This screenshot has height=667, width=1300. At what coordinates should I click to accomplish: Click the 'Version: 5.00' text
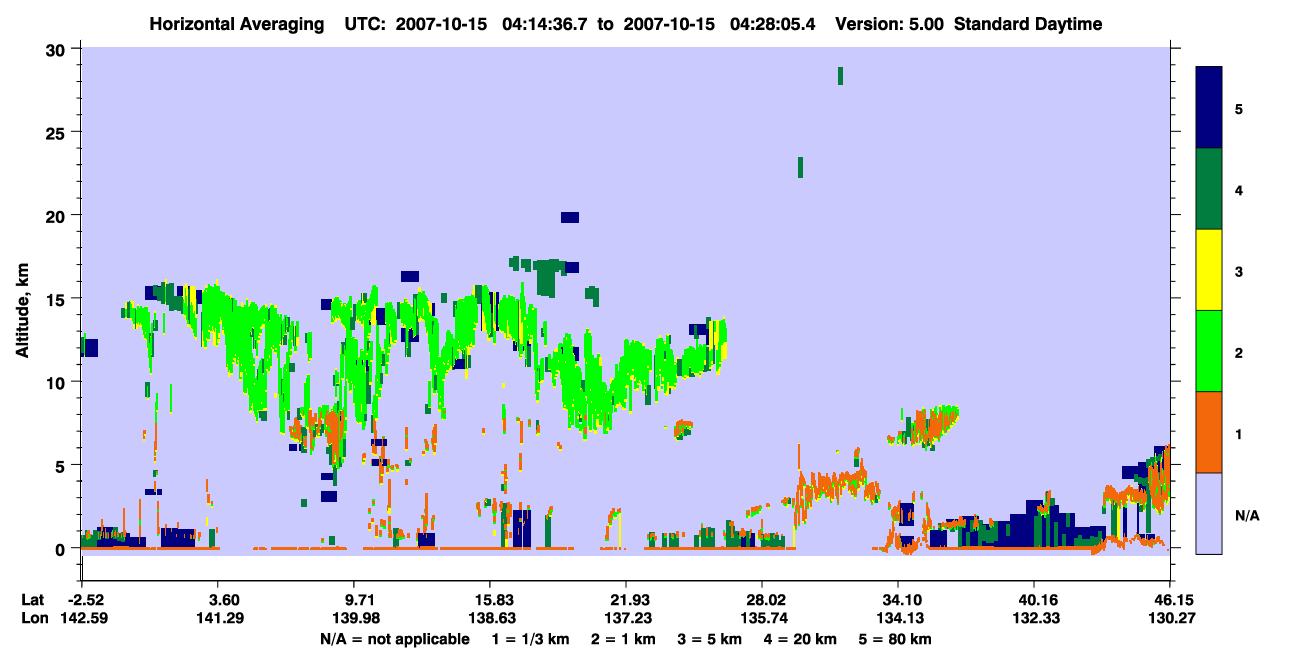890,24
